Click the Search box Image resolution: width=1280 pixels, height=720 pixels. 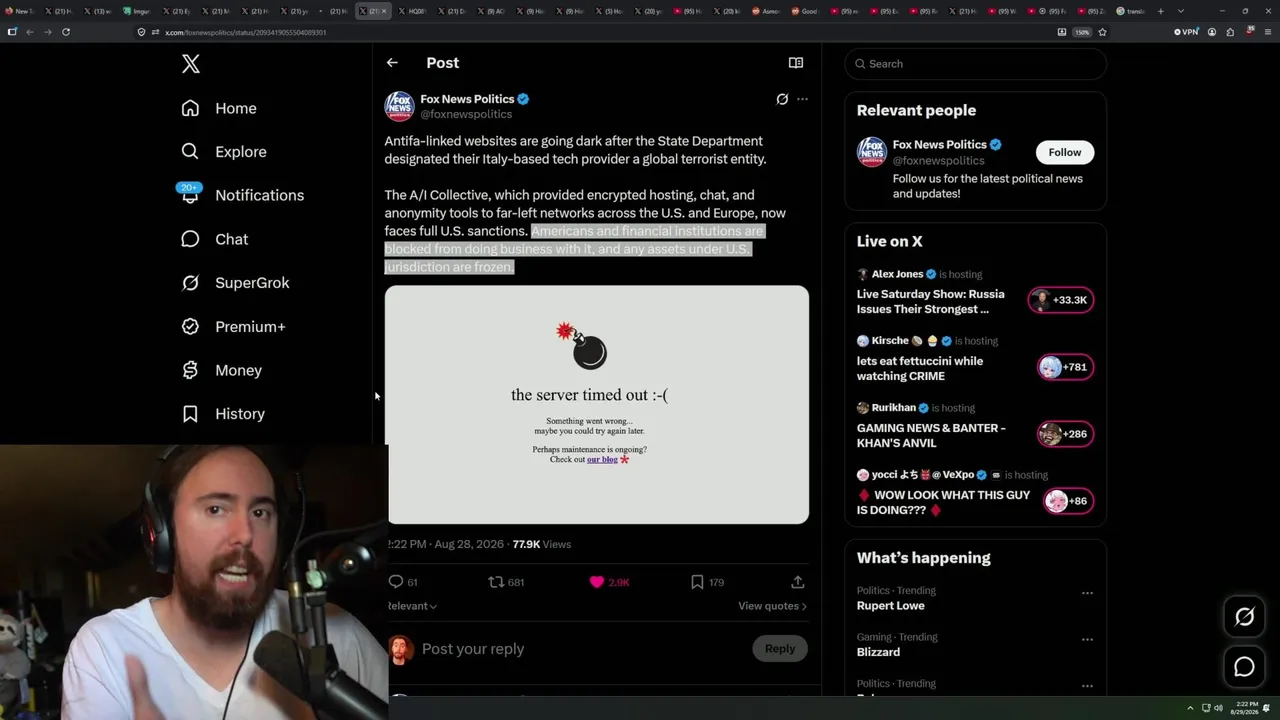pos(976,64)
